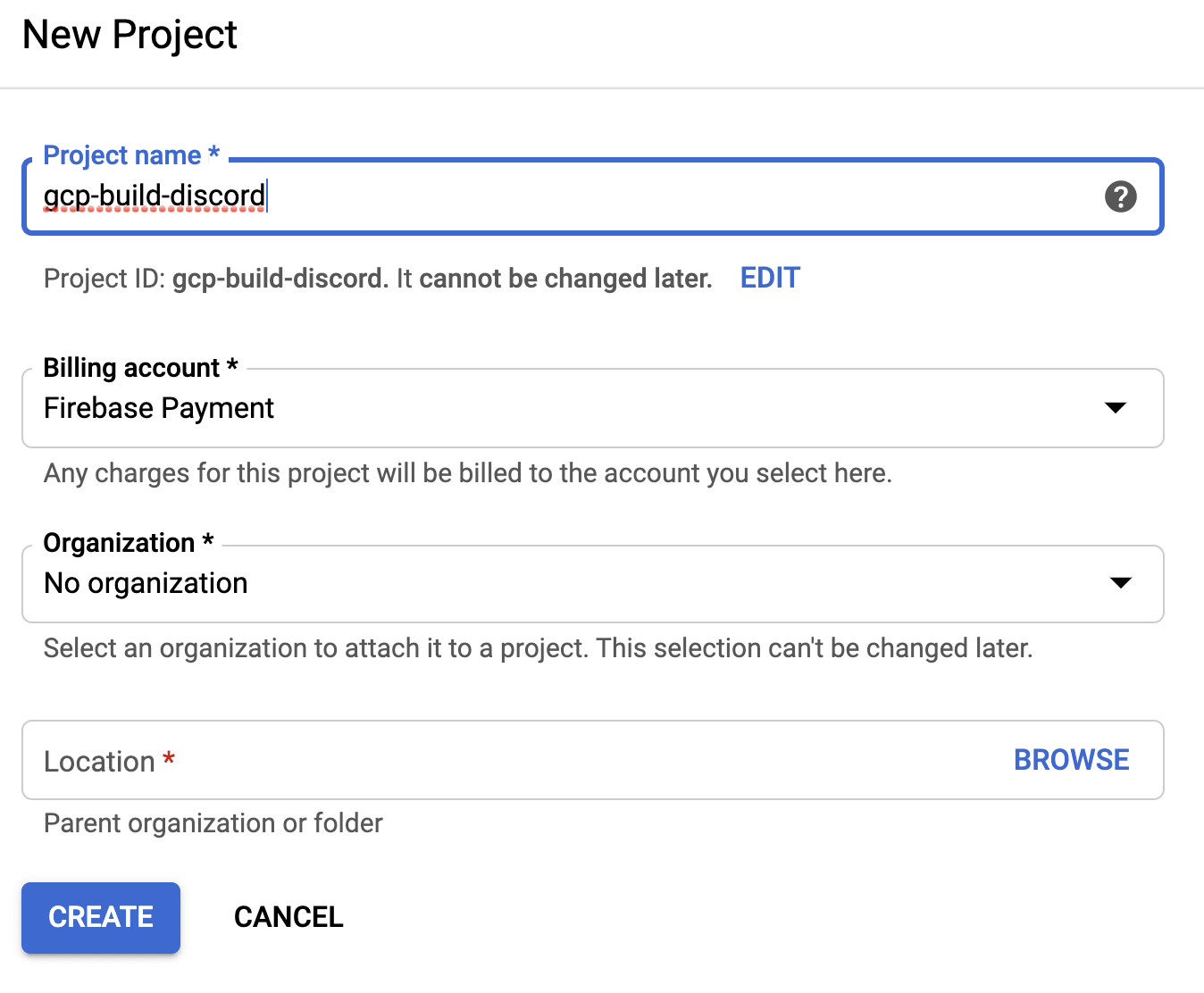Open the Billing account dropdown

pyautogui.click(x=592, y=408)
